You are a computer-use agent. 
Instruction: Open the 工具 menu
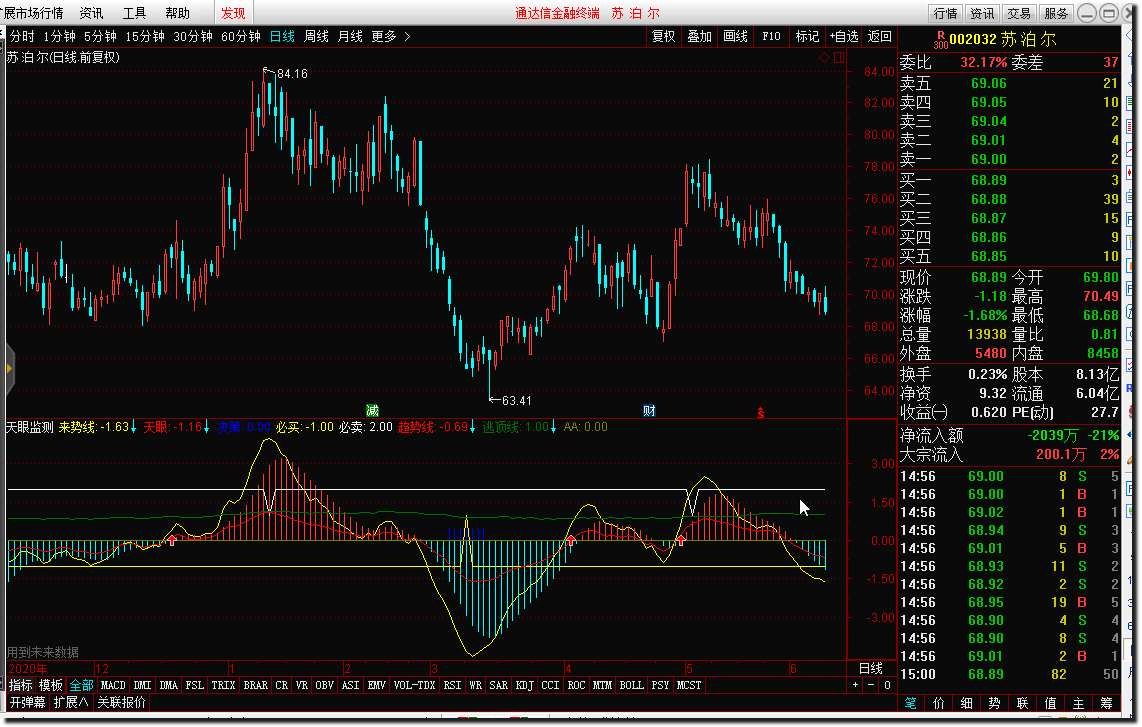pyautogui.click(x=134, y=13)
